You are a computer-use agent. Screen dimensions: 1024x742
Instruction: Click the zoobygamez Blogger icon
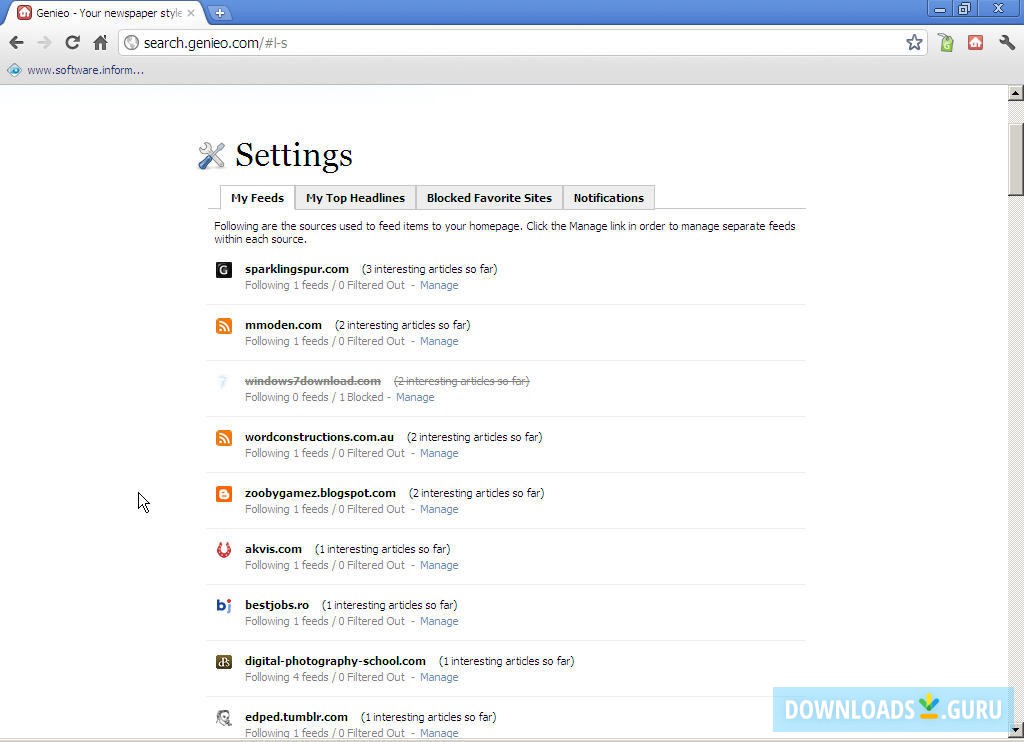pos(224,494)
